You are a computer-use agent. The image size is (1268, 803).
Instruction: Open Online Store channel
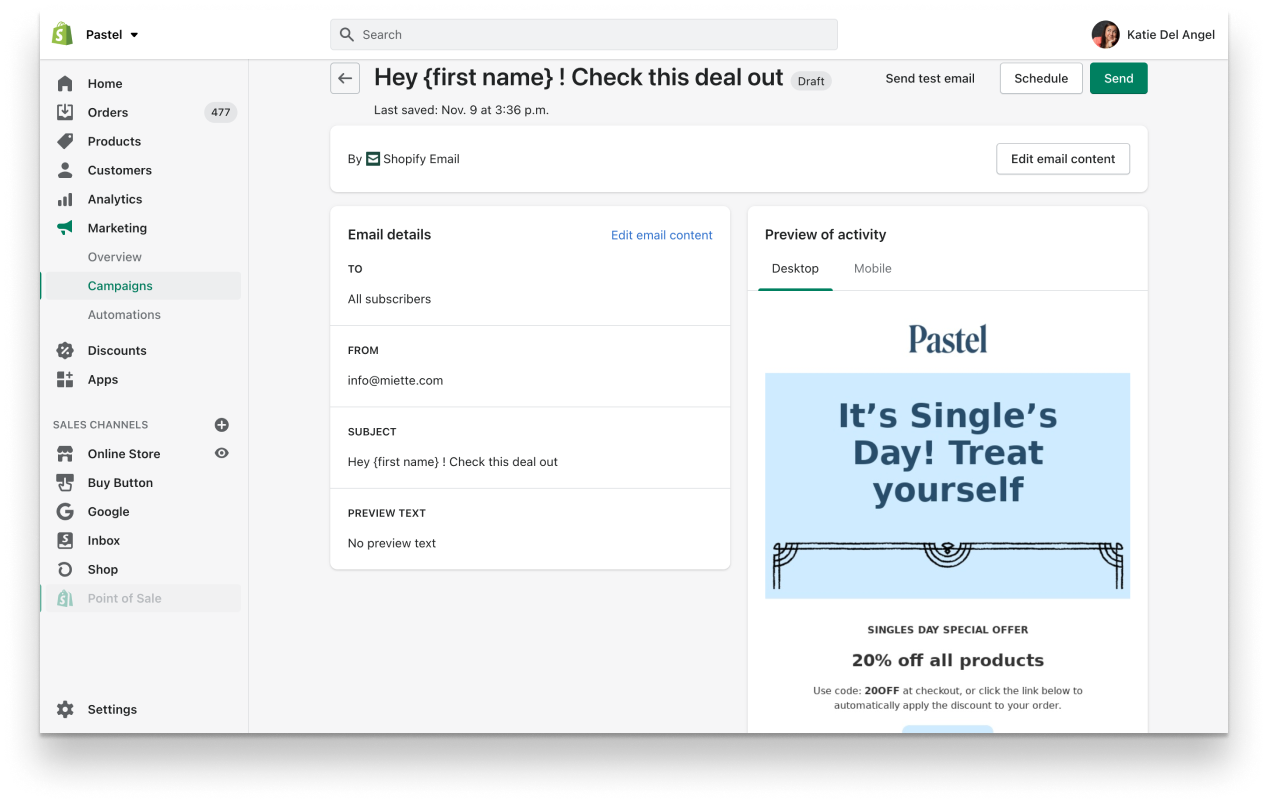124,454
